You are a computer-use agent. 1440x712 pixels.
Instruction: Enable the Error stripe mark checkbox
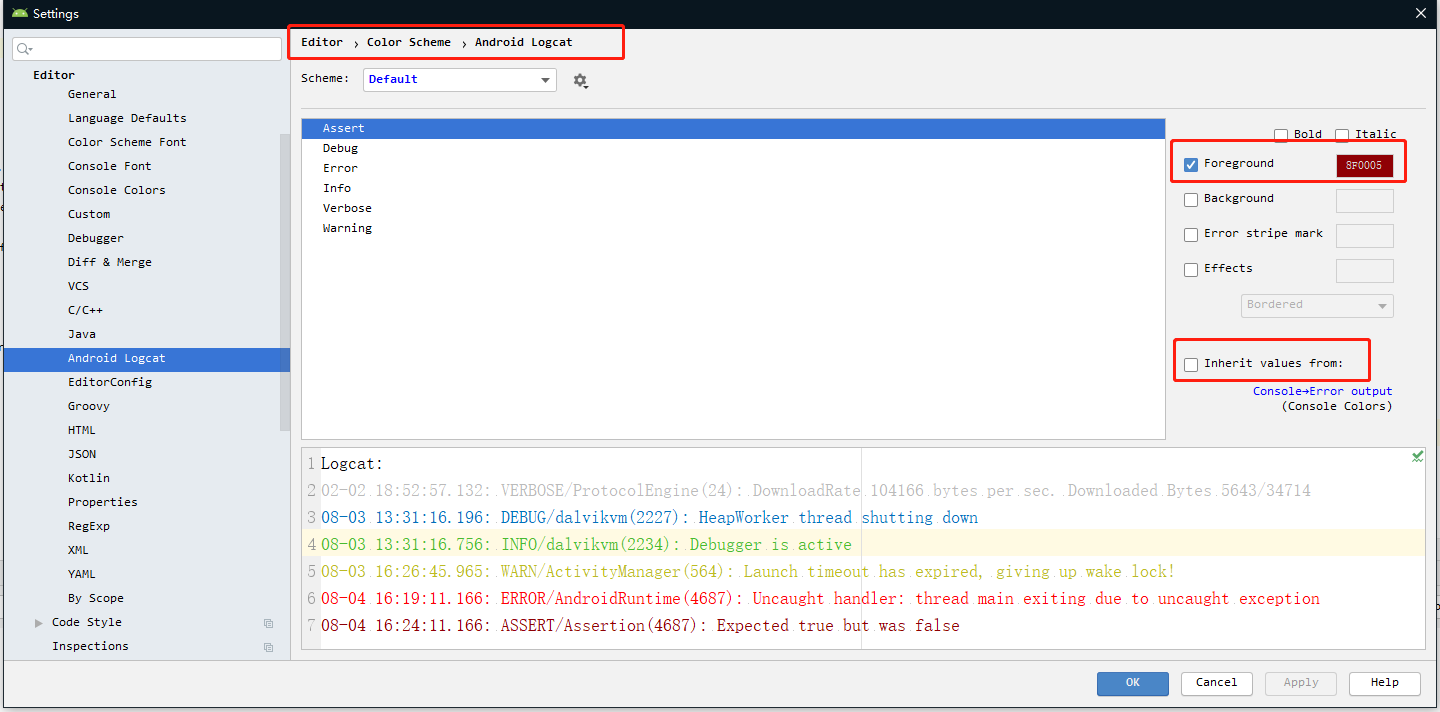point(1191,235)
